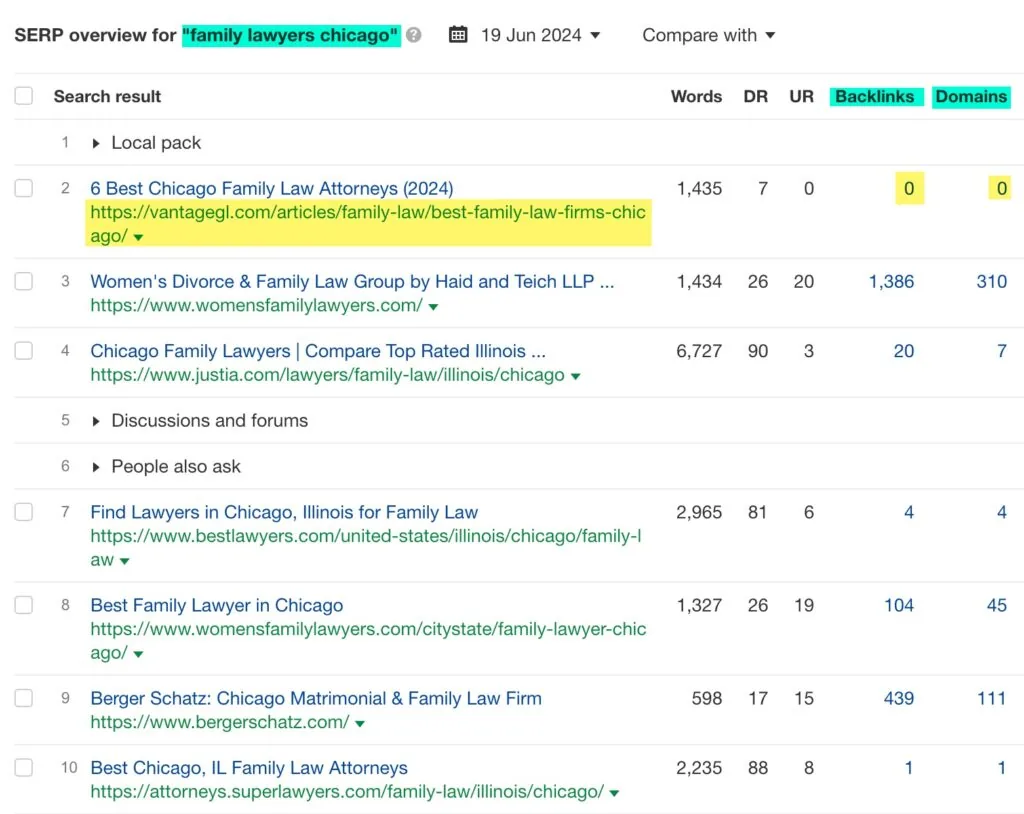Click the URL dropdown arrow for justia.com

tap(575, 377)
